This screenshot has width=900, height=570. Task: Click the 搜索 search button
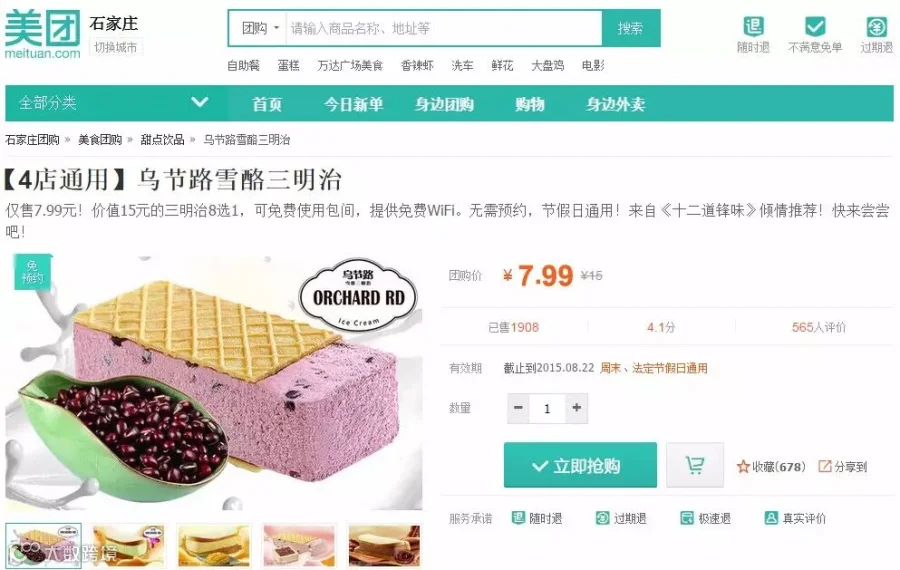(x=631, y=28)
